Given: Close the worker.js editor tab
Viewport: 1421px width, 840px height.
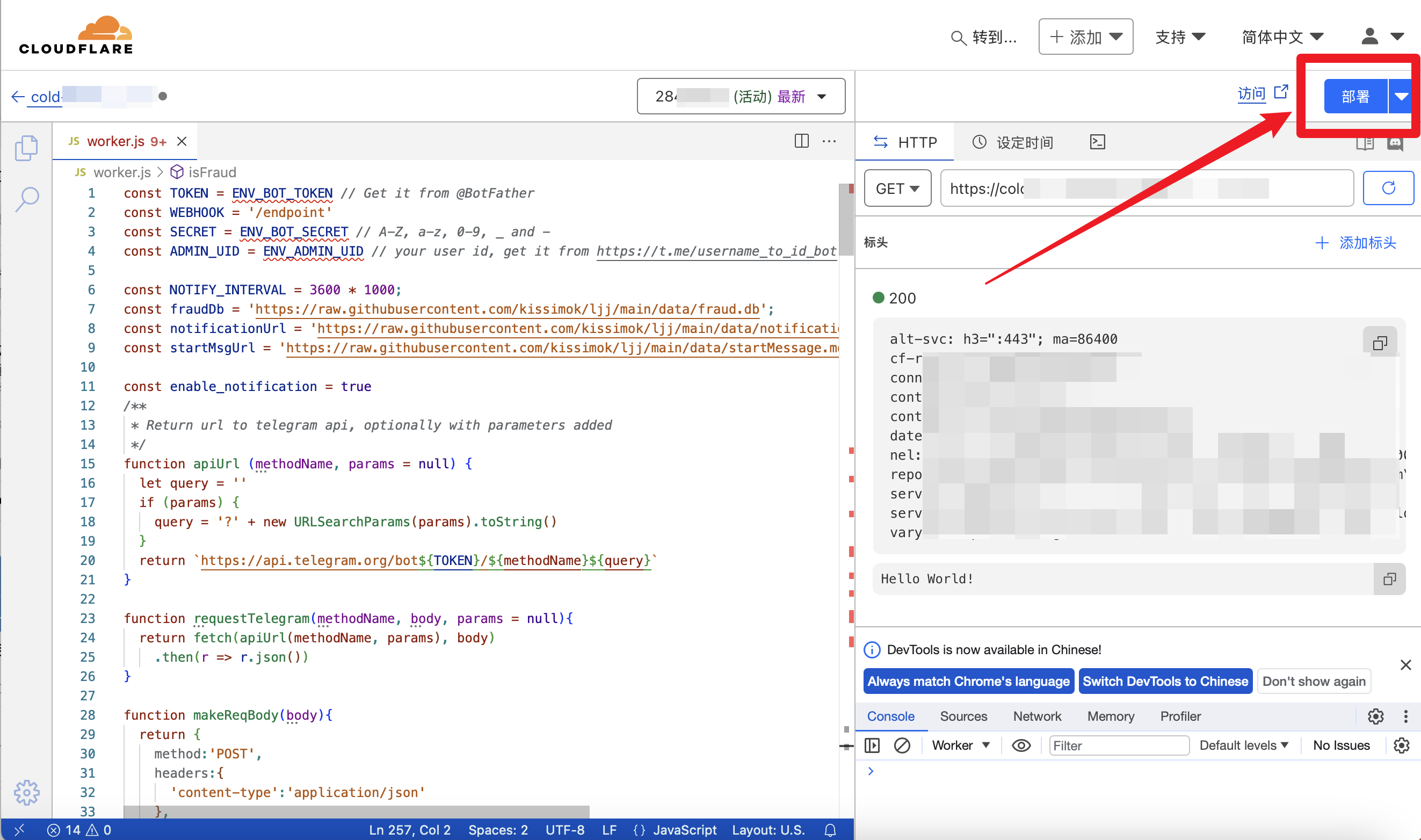Looking at the screenshot, I should pyautogui.click(x=182, y=141).
